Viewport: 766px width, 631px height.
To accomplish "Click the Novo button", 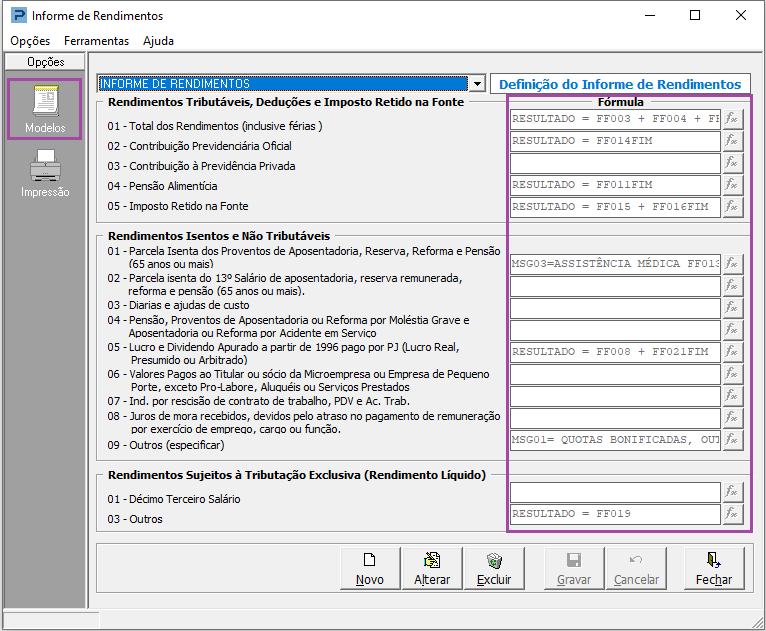I will tap(369, 569).
